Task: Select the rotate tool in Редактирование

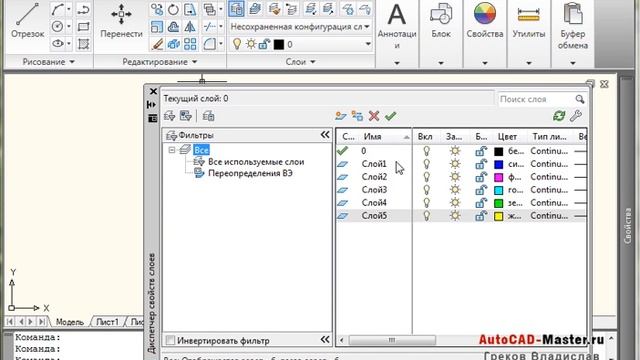Action: (173, 9)
